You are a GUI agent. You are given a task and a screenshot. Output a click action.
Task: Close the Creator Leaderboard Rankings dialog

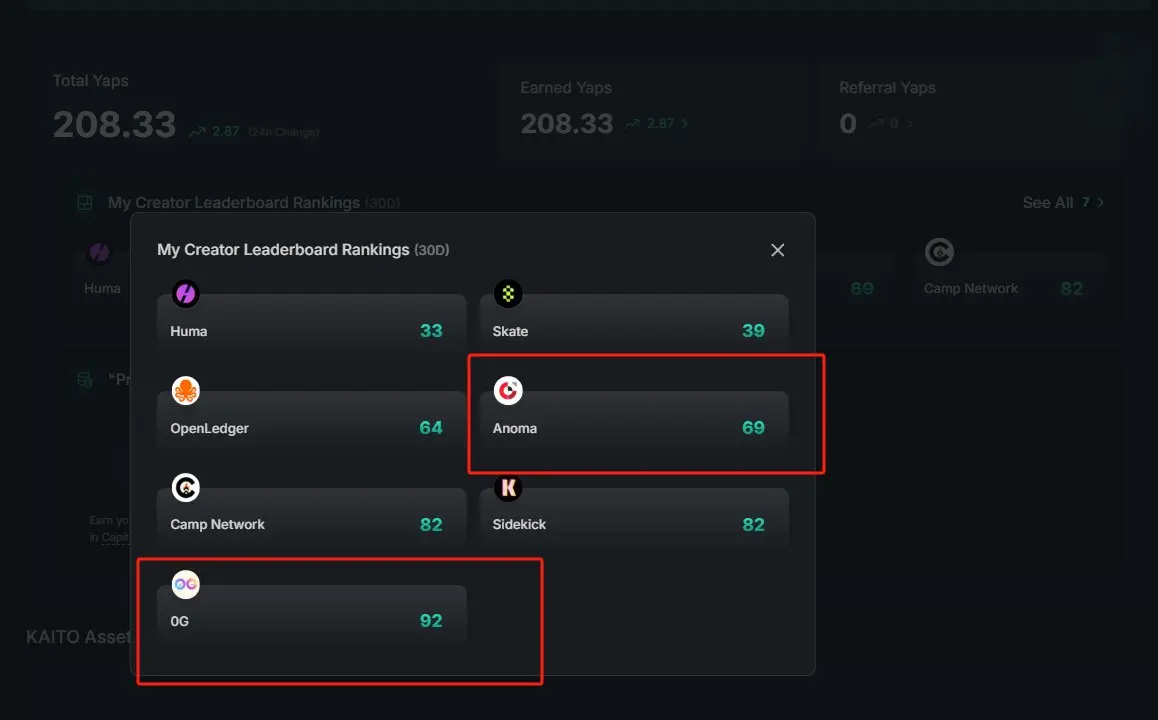pyautogui.click(x=777, y=250)
